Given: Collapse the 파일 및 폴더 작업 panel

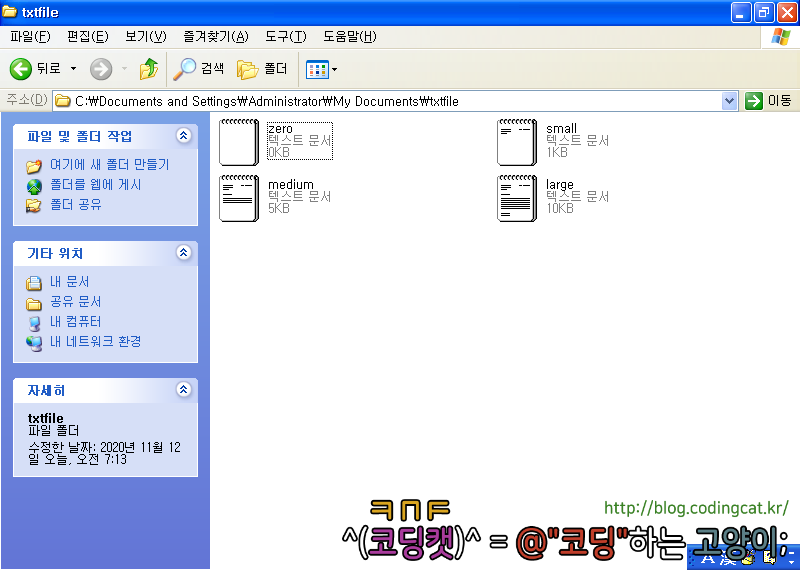Looking at the screenshot, I should [184, 135].
